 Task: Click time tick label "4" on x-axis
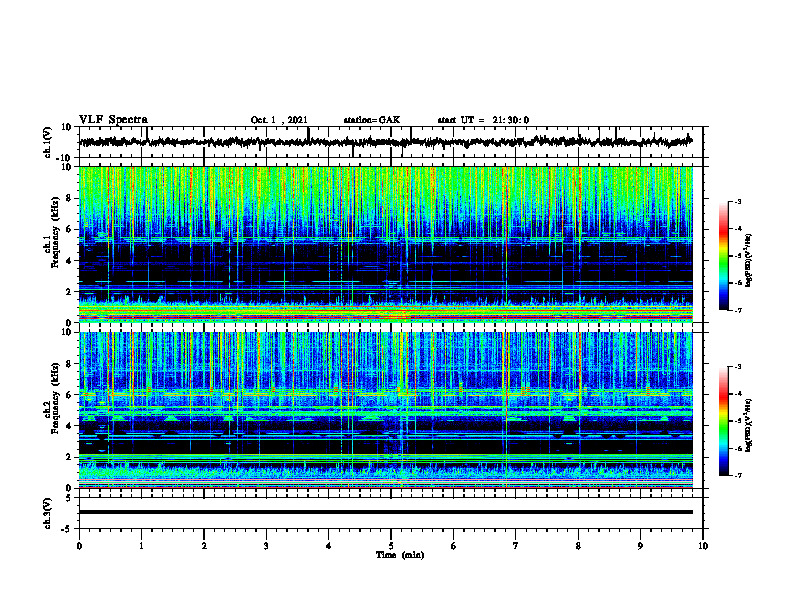(x=329, y=546)
